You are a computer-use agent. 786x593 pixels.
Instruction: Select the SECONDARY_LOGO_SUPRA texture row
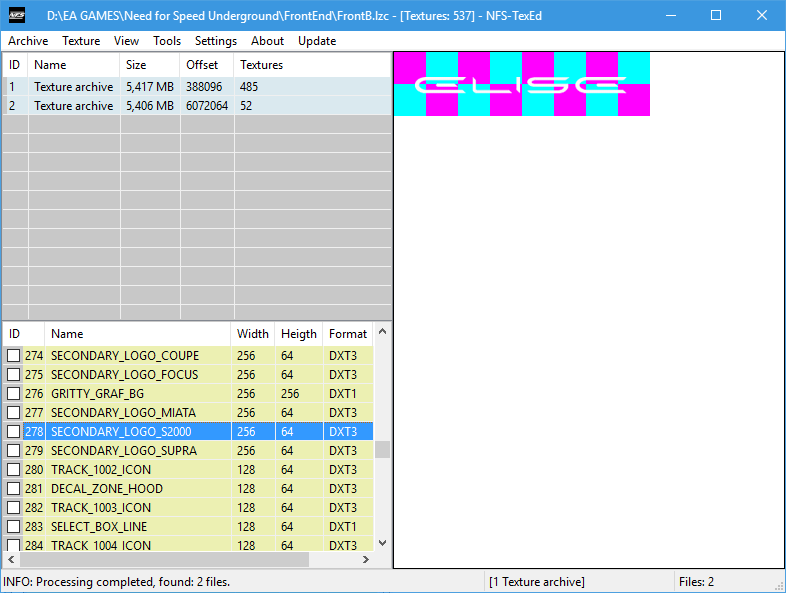tap(124, 451)
